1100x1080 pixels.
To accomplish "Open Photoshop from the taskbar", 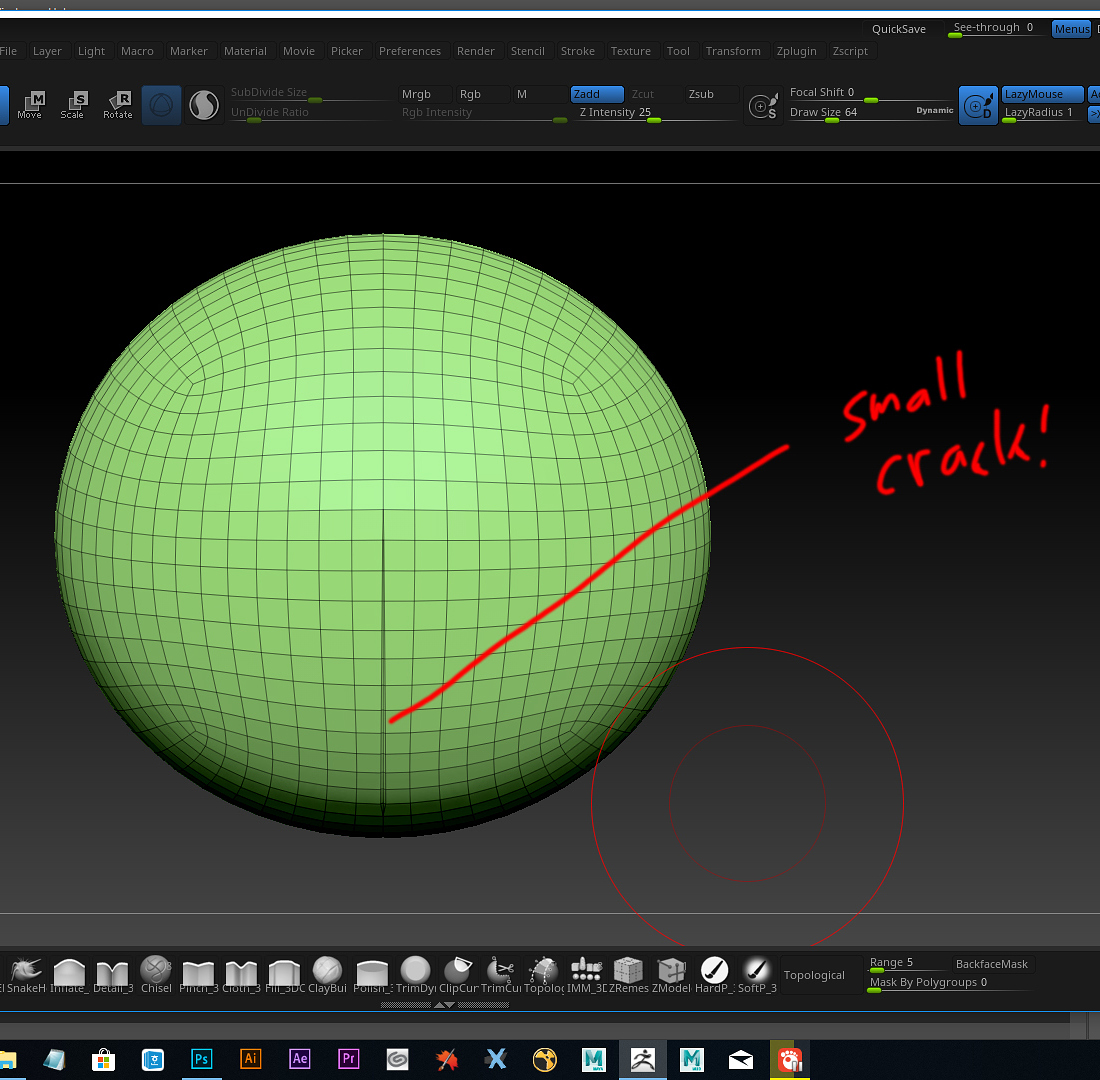I will click(x=201, y=1059).
